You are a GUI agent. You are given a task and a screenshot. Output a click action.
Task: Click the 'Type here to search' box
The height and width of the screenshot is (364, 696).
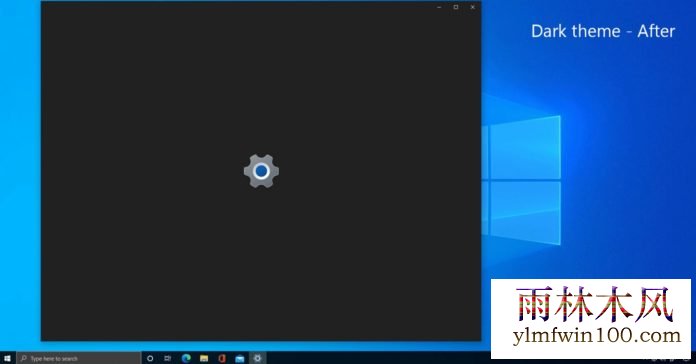(79, 358)
